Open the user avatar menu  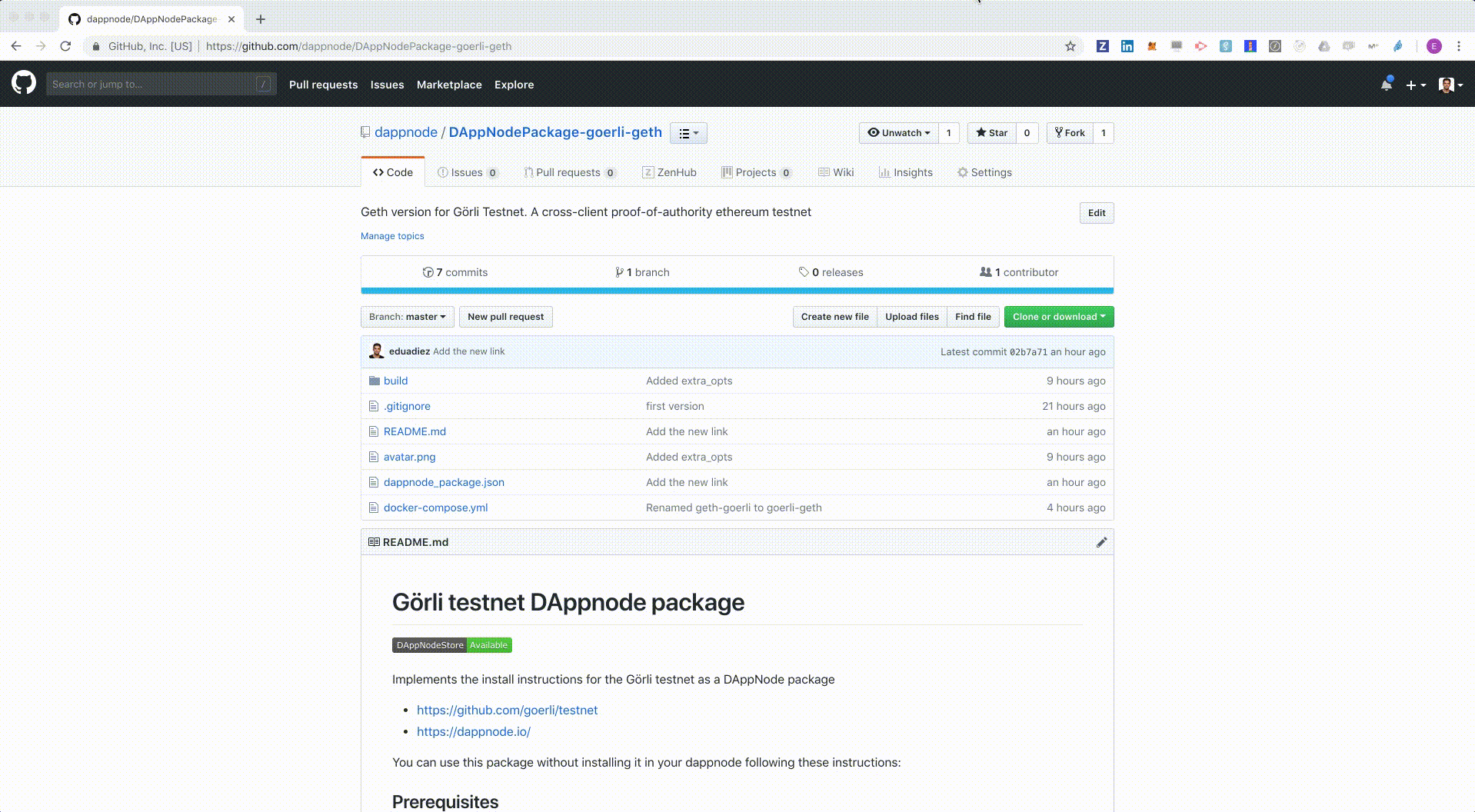tap(1450, 85)
